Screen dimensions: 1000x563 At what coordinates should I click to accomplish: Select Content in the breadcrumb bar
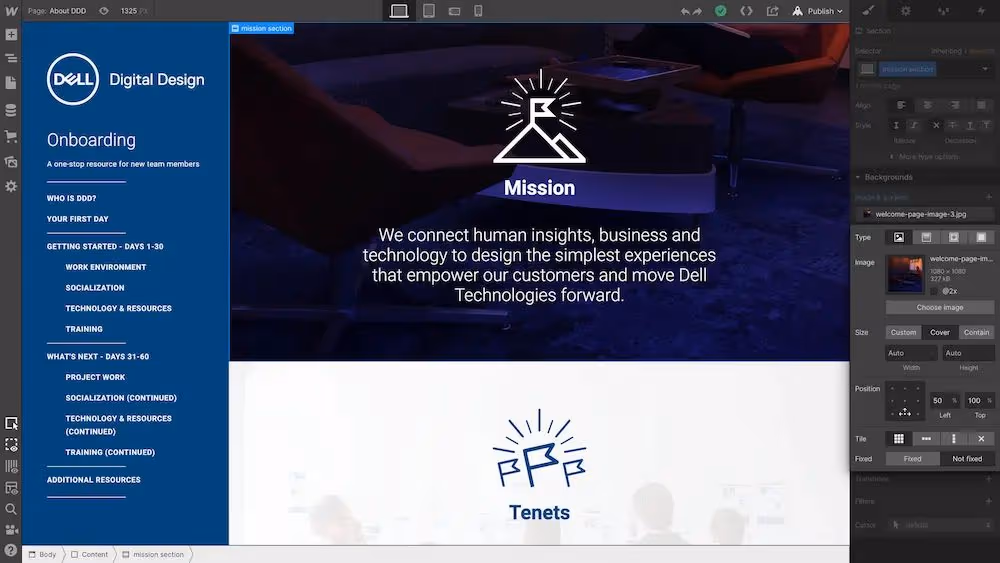89,554
